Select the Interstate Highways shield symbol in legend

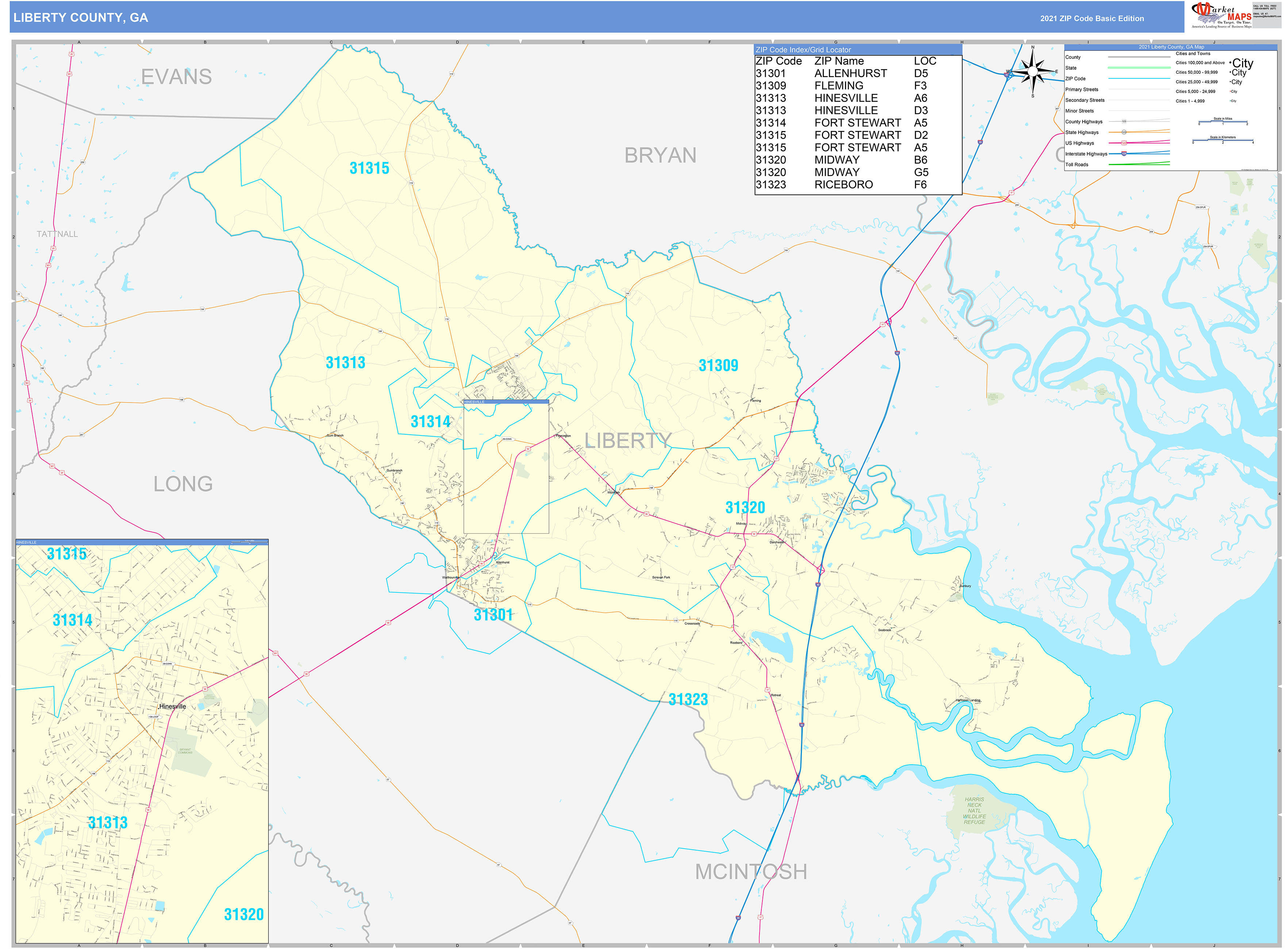tap(1124, 154)
